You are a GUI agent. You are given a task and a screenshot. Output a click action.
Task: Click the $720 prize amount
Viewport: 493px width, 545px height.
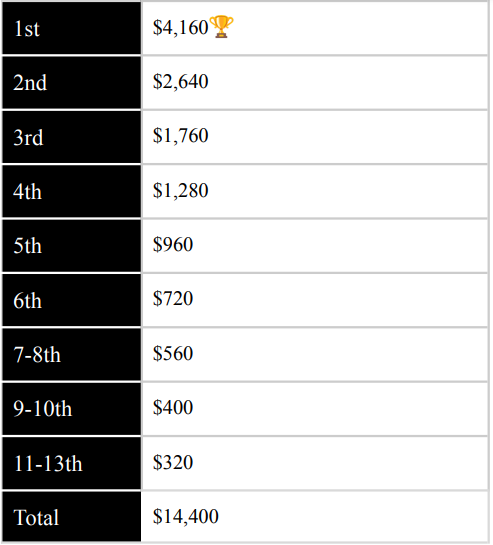173,299
